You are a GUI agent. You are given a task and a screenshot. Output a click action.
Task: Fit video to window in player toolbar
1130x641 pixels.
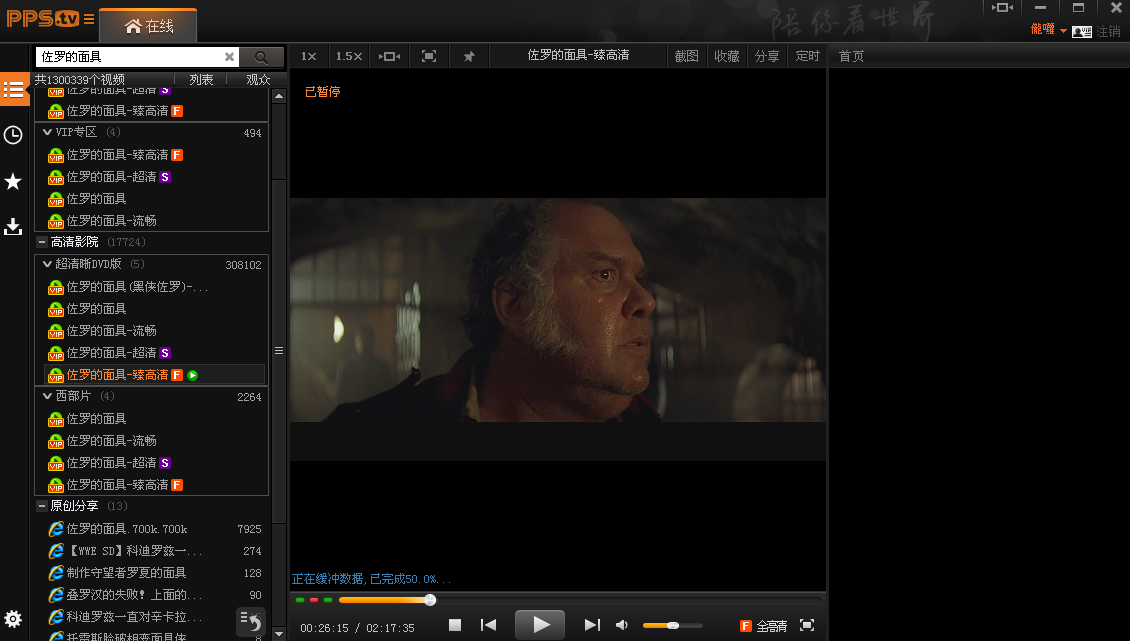[429, 56]
